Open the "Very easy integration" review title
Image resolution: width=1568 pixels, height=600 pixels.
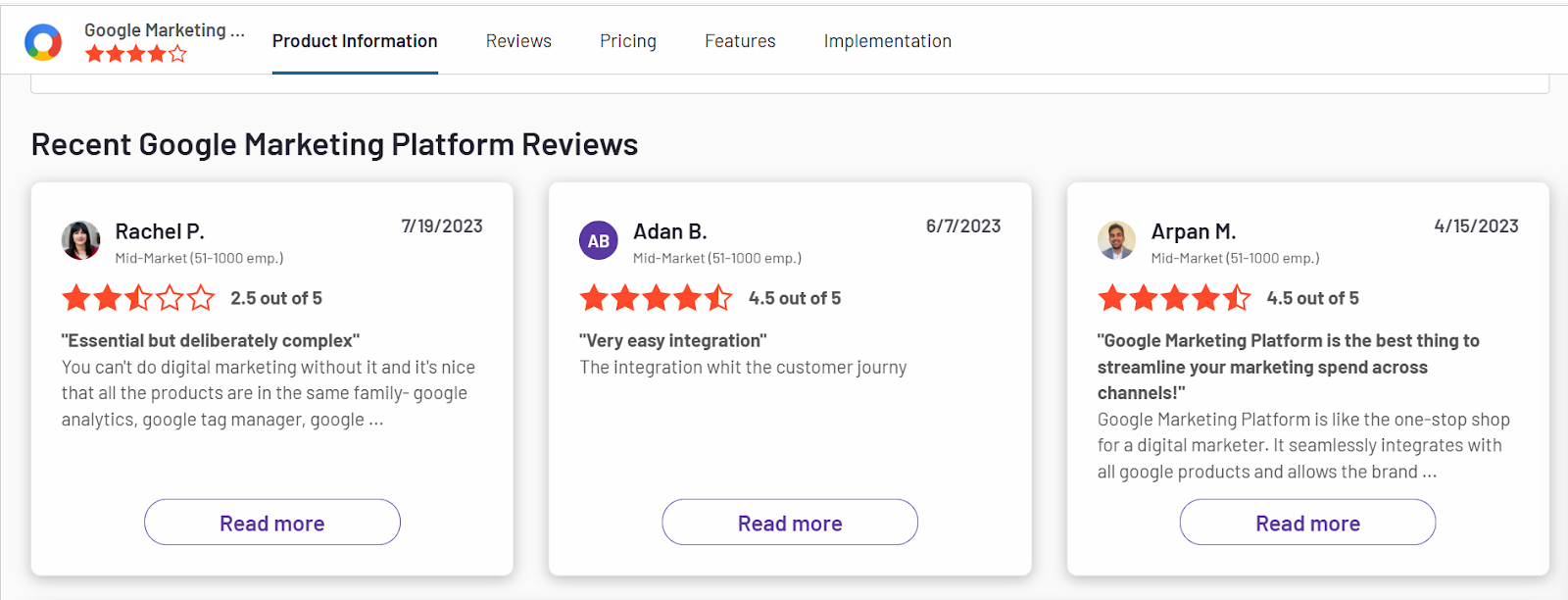tap(673, 340)
